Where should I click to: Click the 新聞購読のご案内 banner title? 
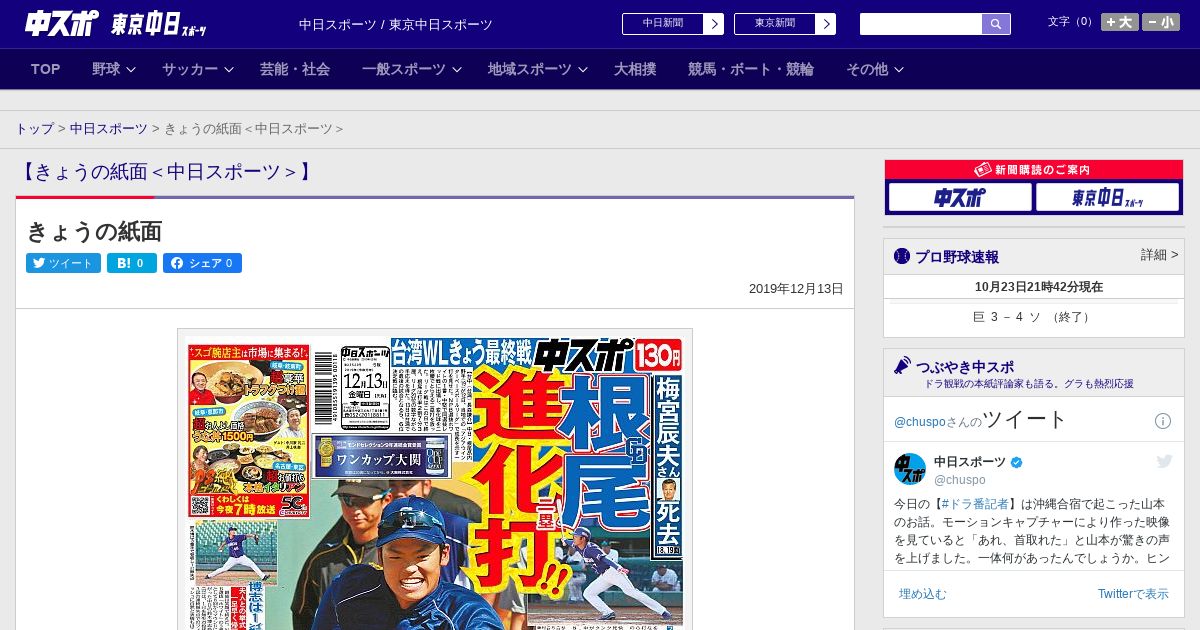(x=1034, y=170)
